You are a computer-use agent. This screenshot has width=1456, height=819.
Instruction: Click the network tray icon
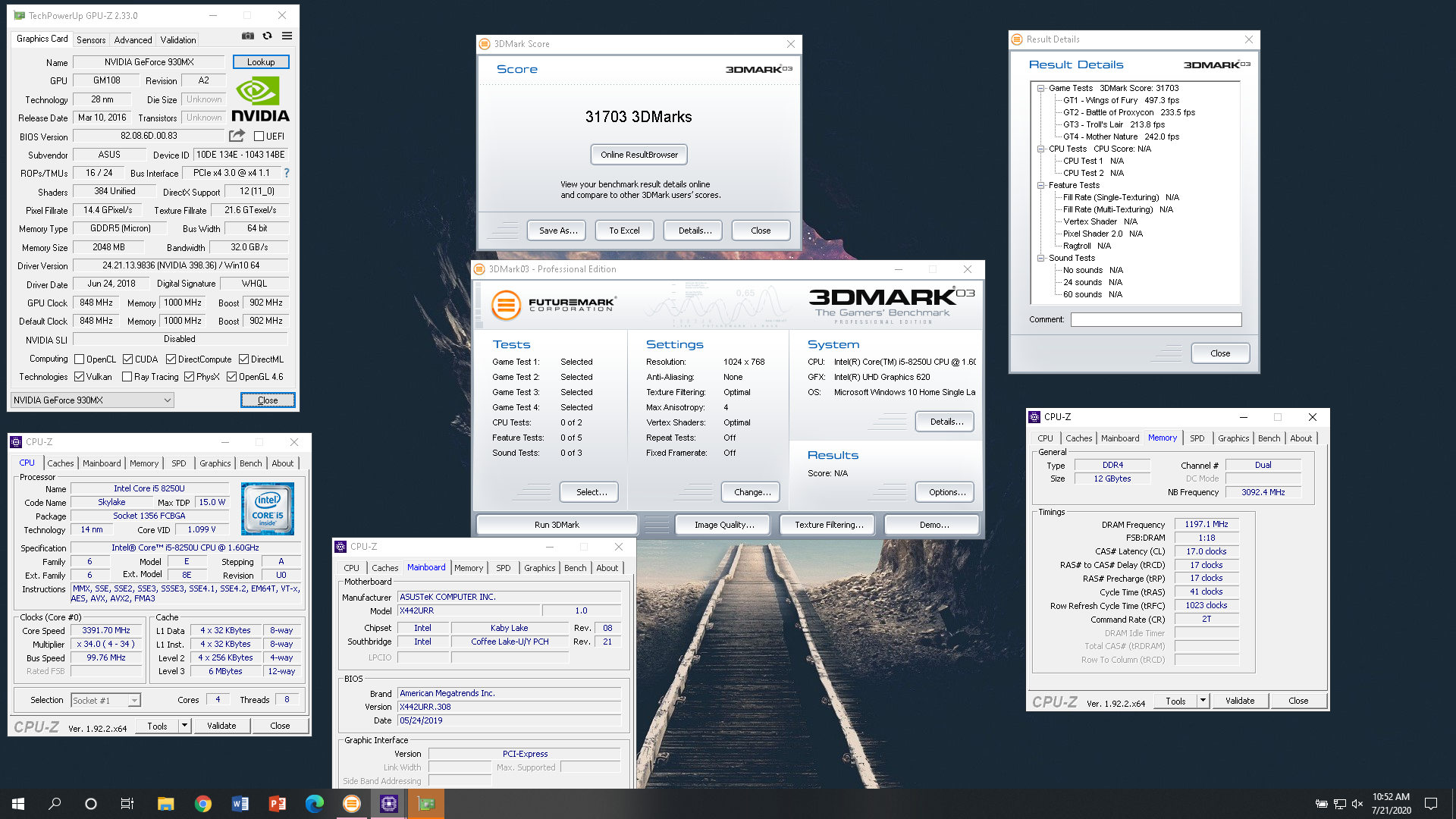pos(1339,804)
